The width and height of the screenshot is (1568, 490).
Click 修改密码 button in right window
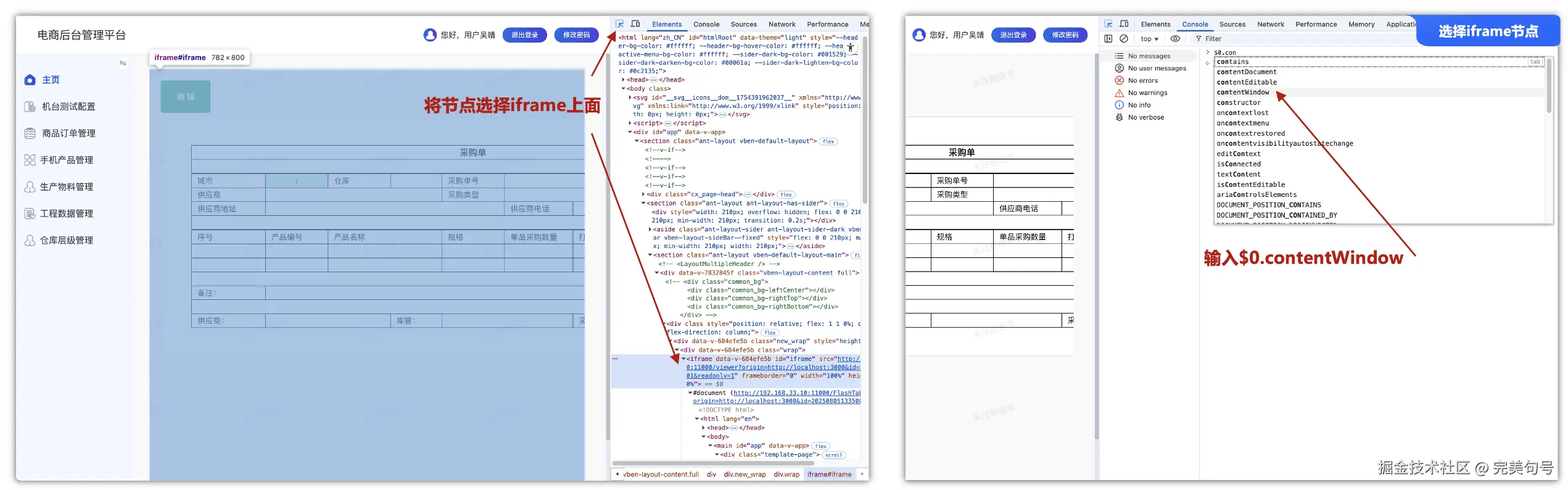[1065, 35]
